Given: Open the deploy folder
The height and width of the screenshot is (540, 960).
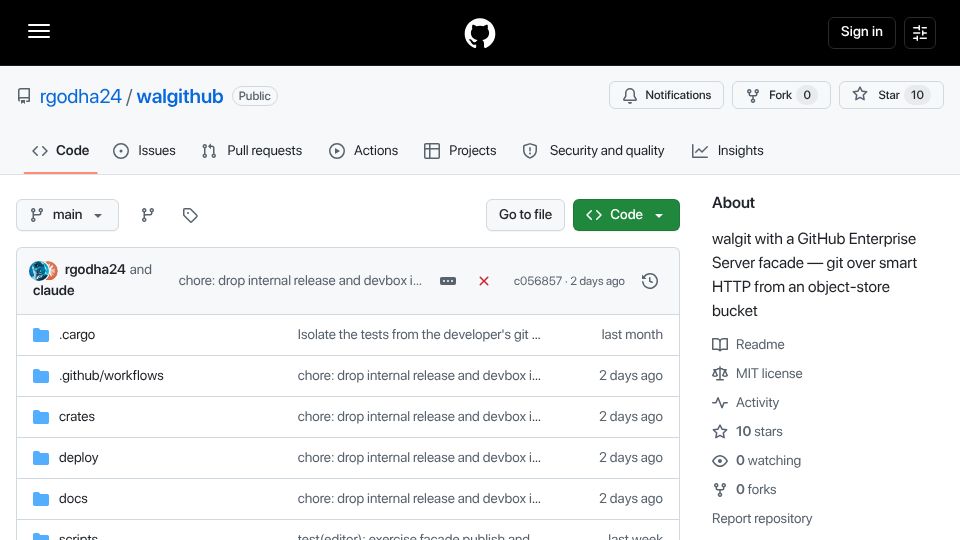Looking at the screenshot, I should 78,458.
